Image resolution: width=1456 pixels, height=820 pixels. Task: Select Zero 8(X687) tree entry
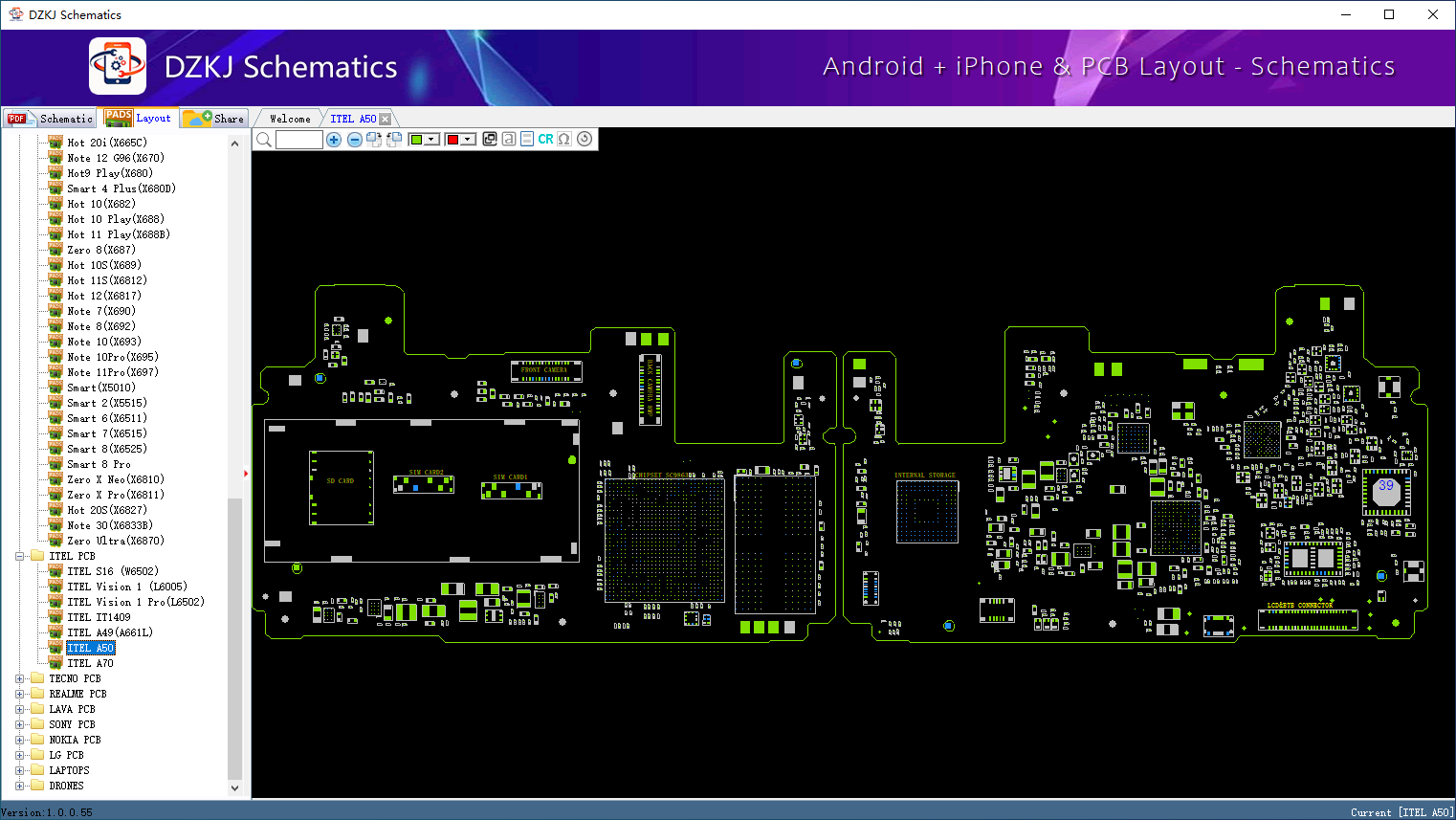101,250
